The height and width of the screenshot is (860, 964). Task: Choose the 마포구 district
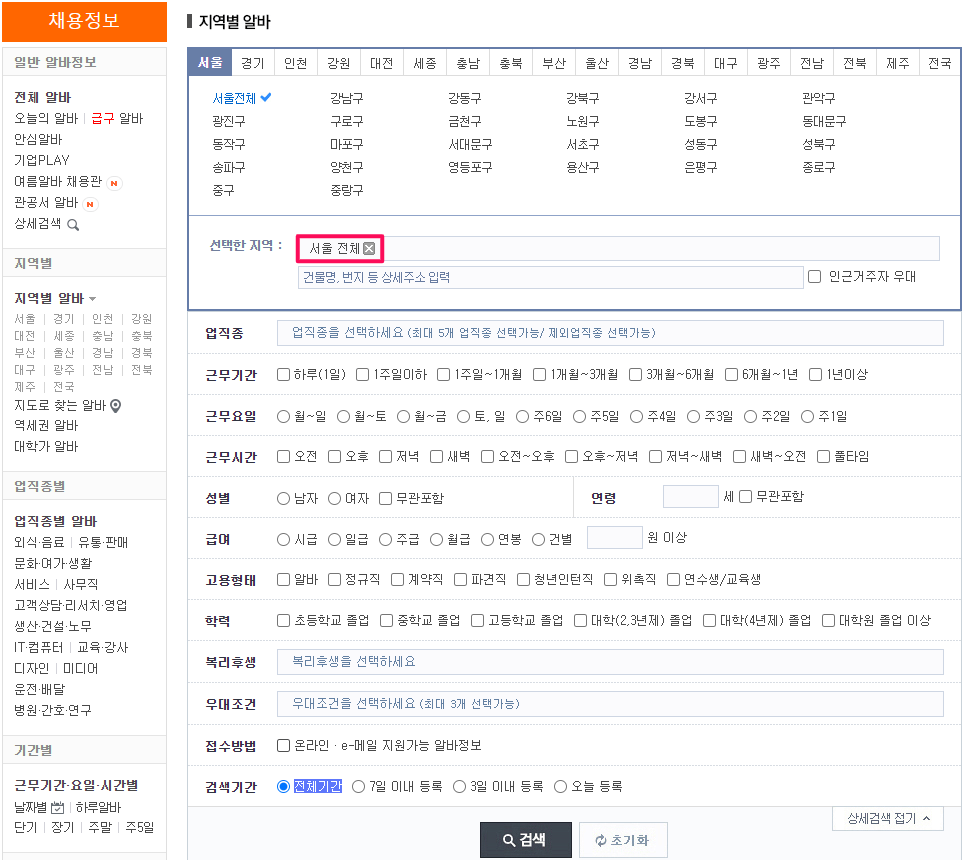click(347, 144)
